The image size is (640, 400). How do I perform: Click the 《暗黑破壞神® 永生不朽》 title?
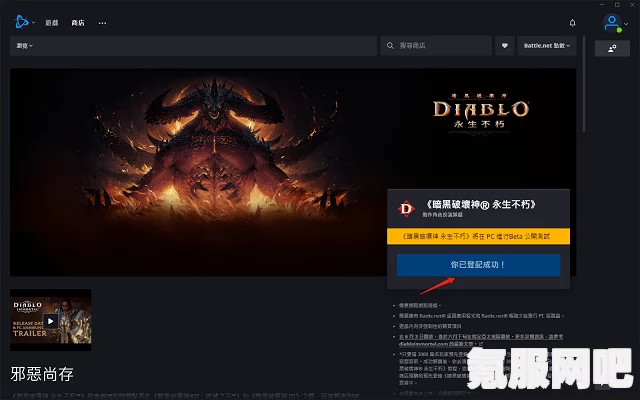click(480, 204)
